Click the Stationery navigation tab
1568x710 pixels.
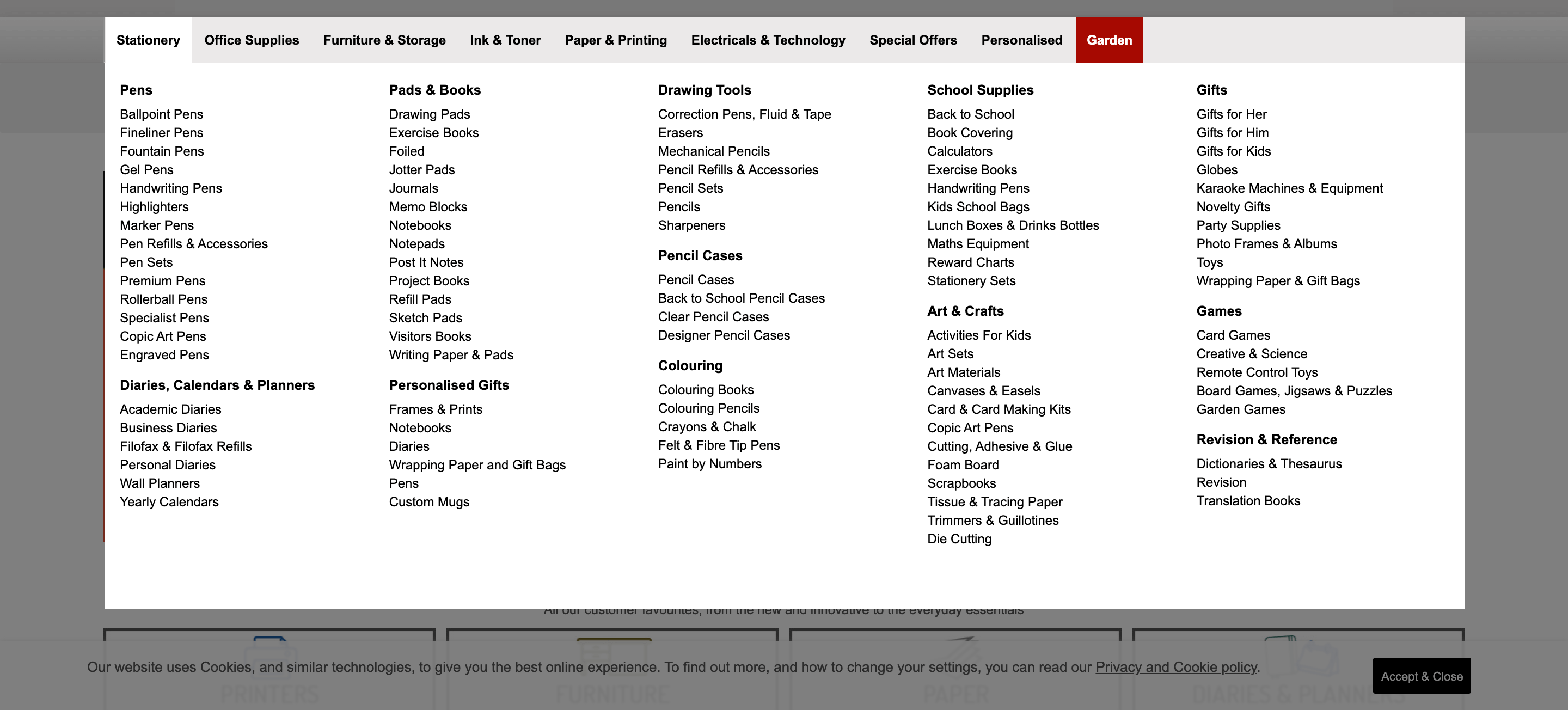click(x=147, y=40)
